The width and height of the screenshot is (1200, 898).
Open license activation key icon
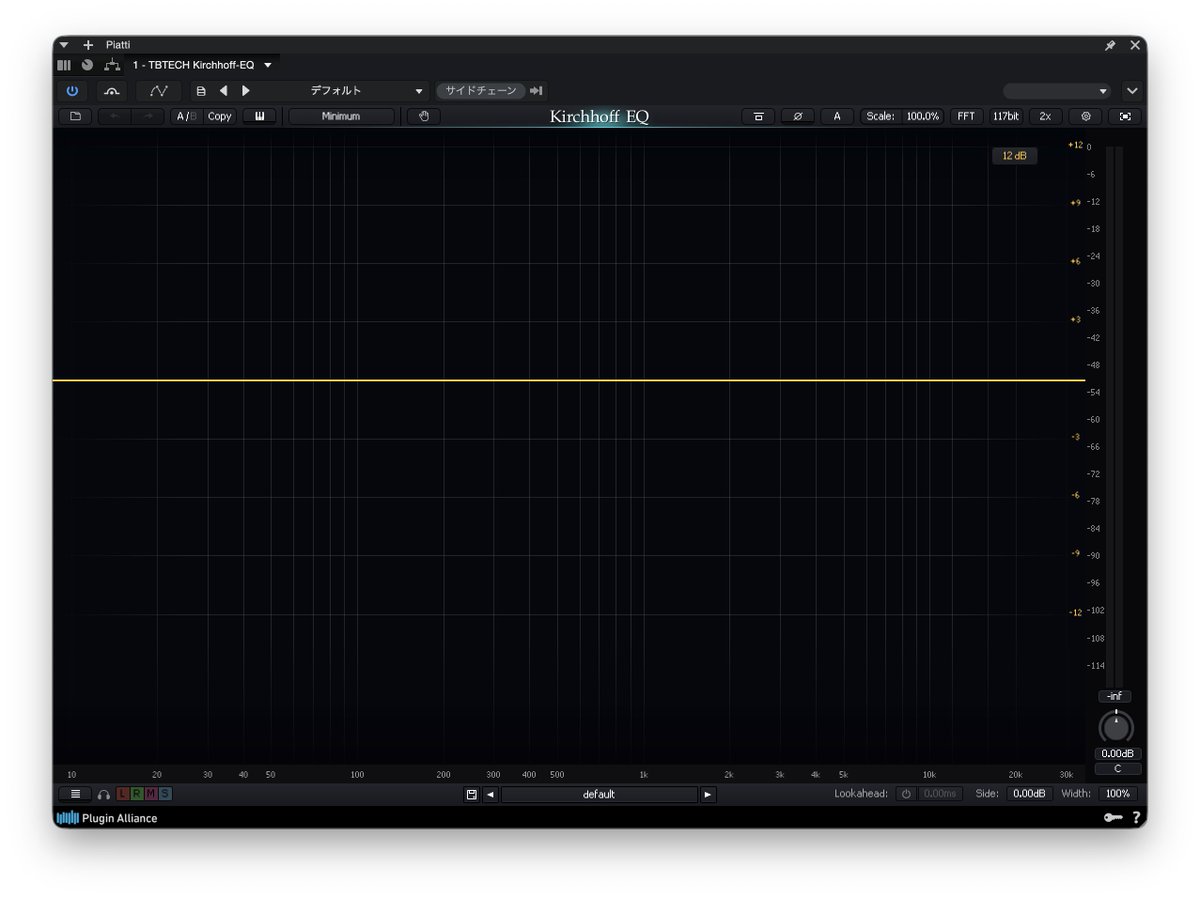click(x=1113, y=818)
